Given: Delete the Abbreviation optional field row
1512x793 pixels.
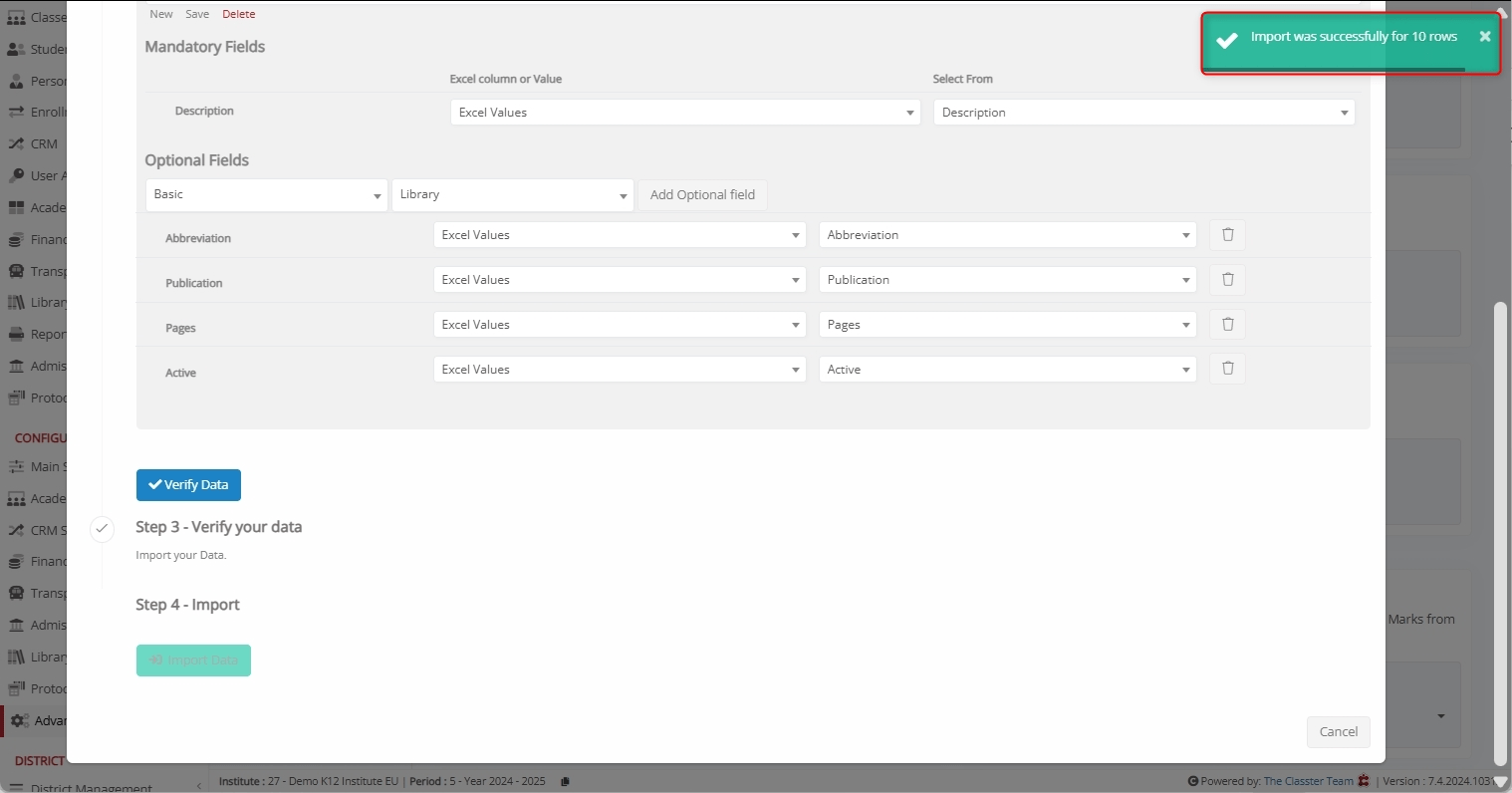Looking at the screenshot, I should point(1227,235).
